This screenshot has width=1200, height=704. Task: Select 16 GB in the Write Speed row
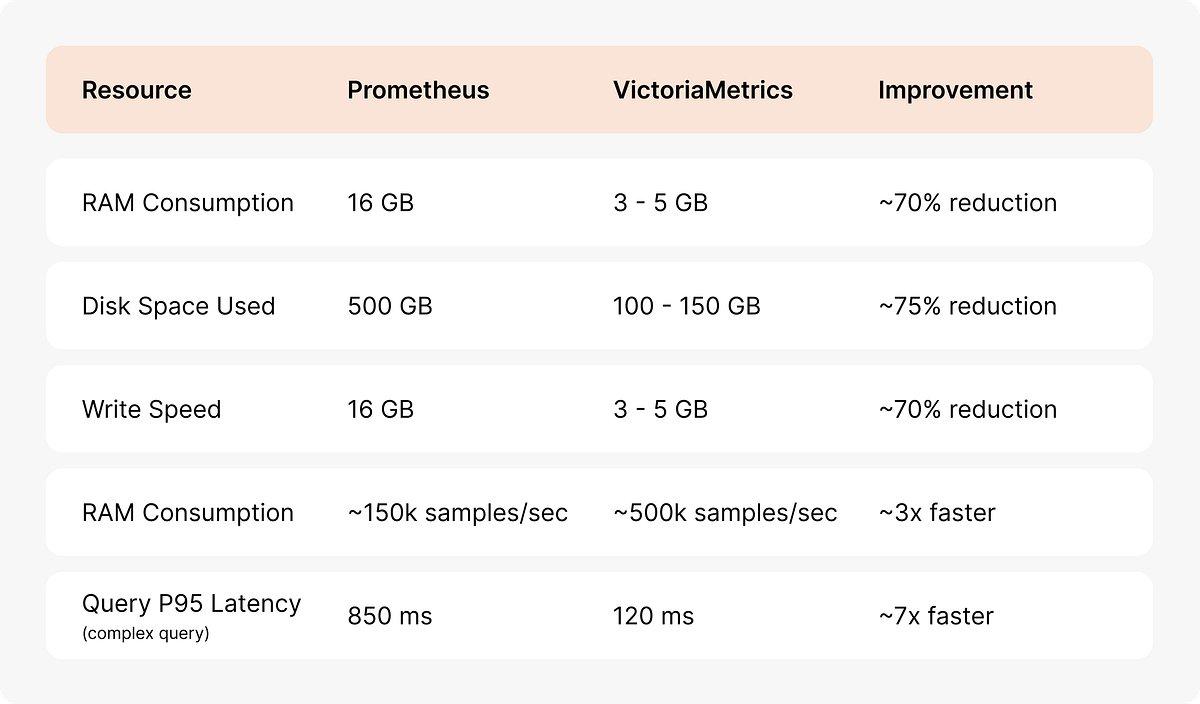[x=380, y=410]
